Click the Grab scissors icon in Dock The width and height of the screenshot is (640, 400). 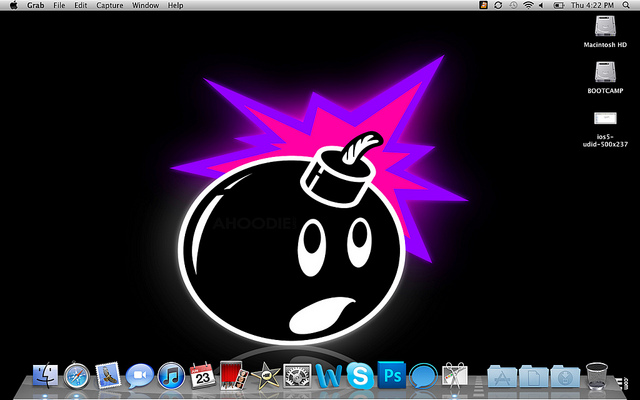(454, 375)
